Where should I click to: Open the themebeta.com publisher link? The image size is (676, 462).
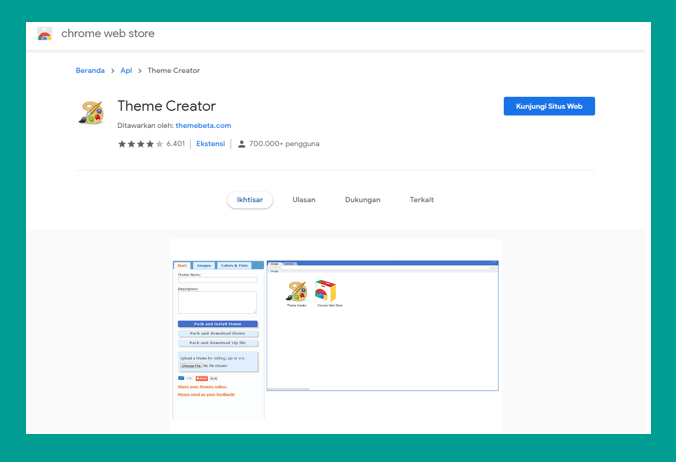point(203,125)
